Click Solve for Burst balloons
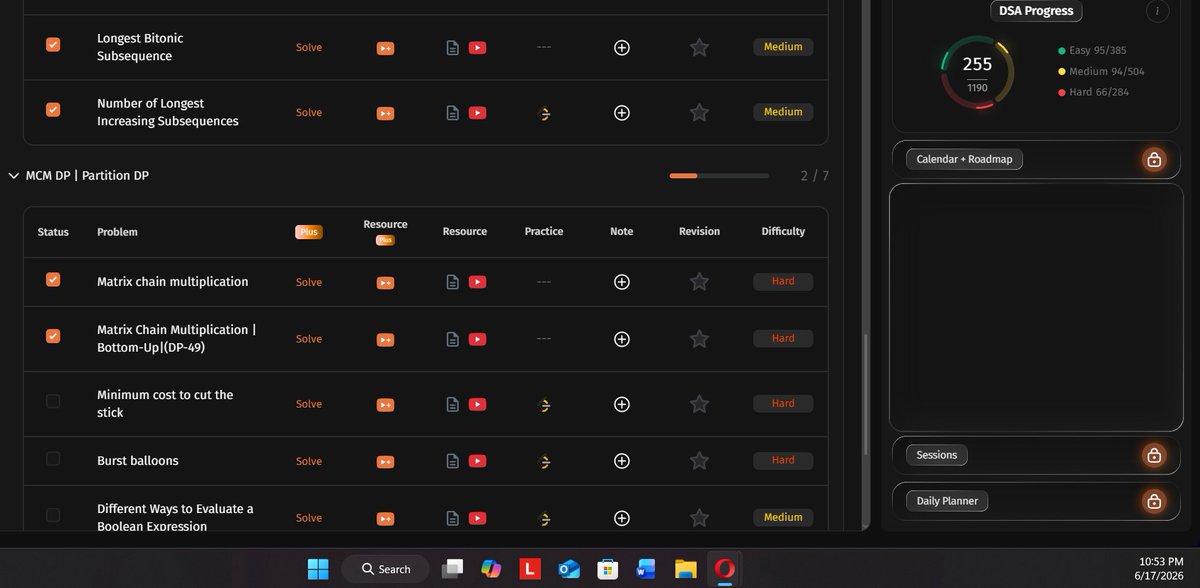This screenshot has height=588, width=1200. pyautogui.click(x=309, y=462)
